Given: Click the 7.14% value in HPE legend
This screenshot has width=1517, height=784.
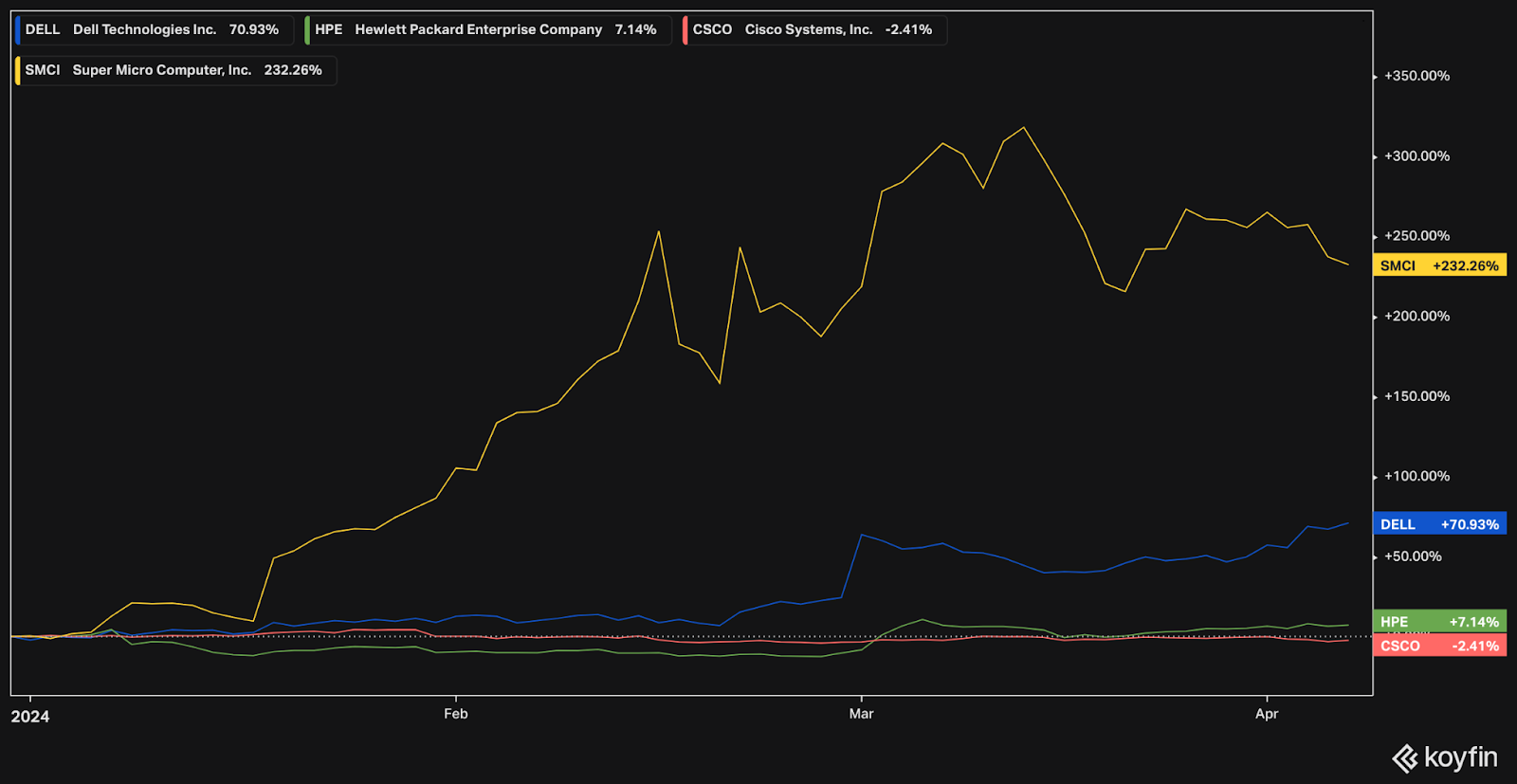Looking at the screenshot, I should click(635, 29).
